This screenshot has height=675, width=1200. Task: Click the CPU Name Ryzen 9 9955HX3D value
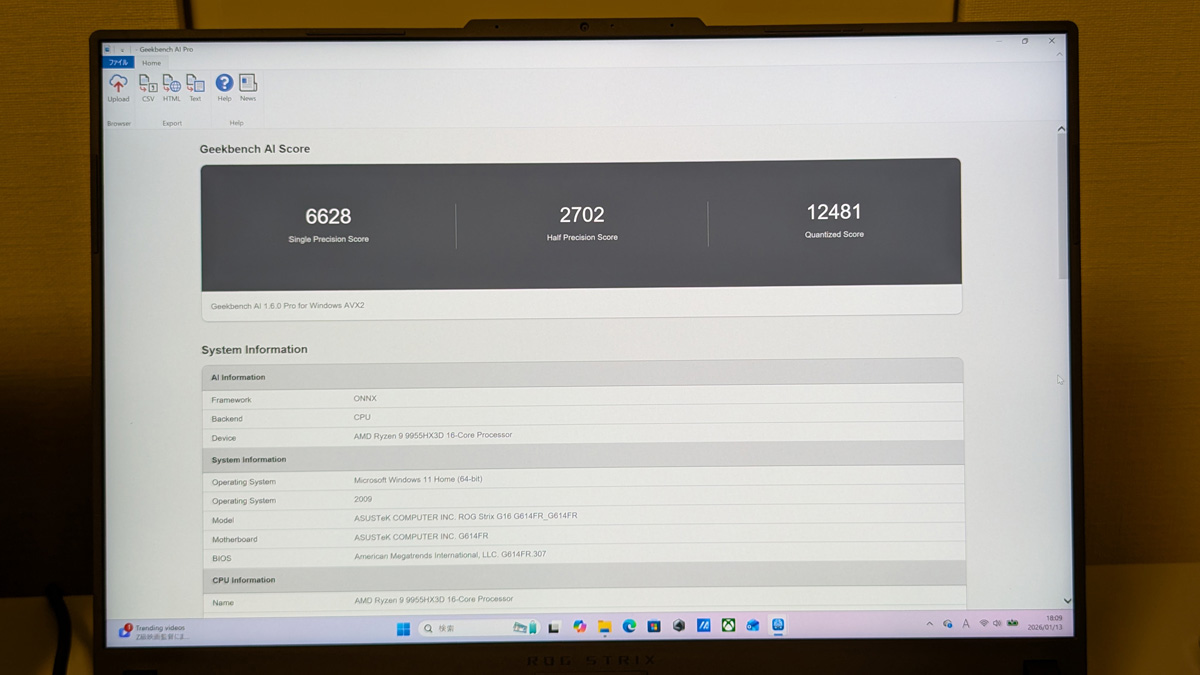(x=433, y=599)
